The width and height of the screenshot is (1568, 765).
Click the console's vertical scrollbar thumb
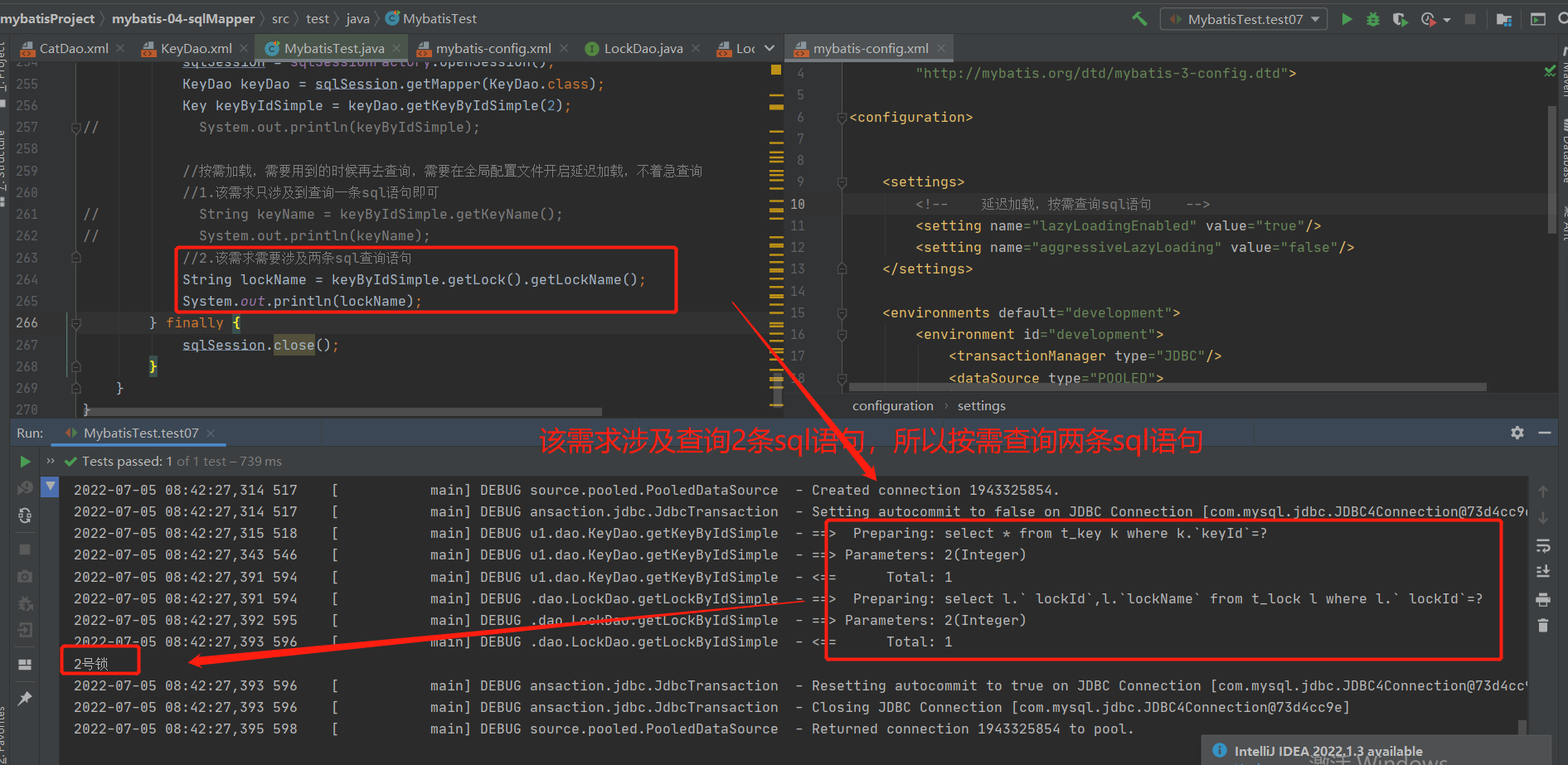(x=1522, y=728)
